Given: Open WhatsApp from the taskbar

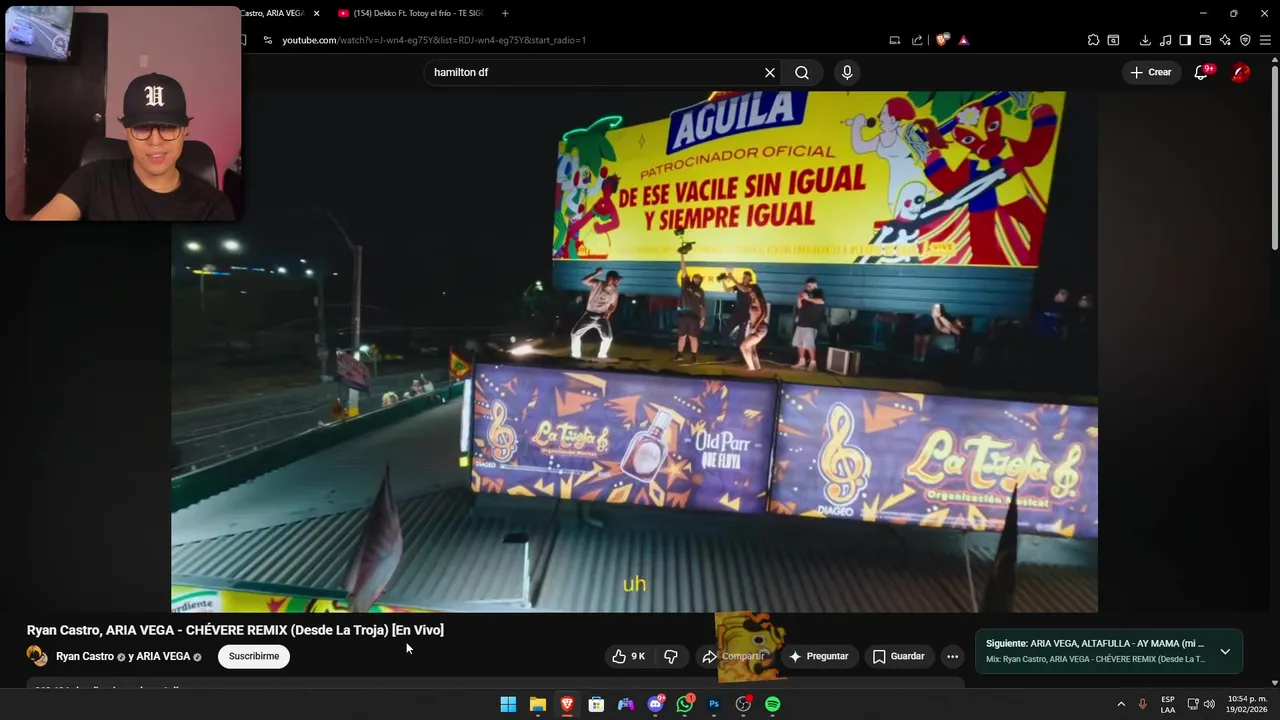Looking at the screenshot, I should click(685, 704).
